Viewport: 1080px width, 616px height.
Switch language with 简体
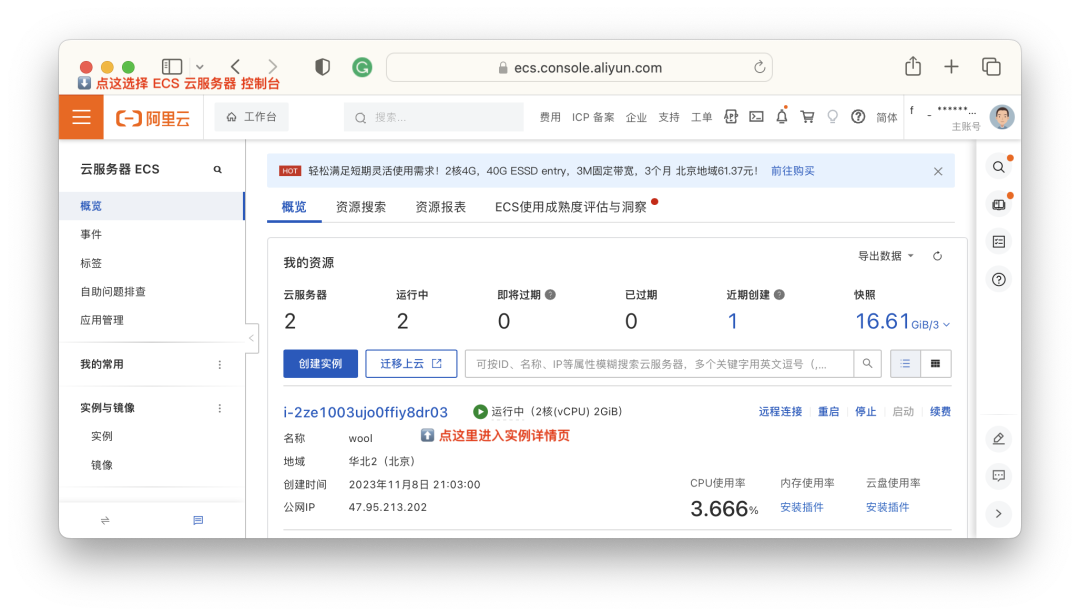(886, 118)
